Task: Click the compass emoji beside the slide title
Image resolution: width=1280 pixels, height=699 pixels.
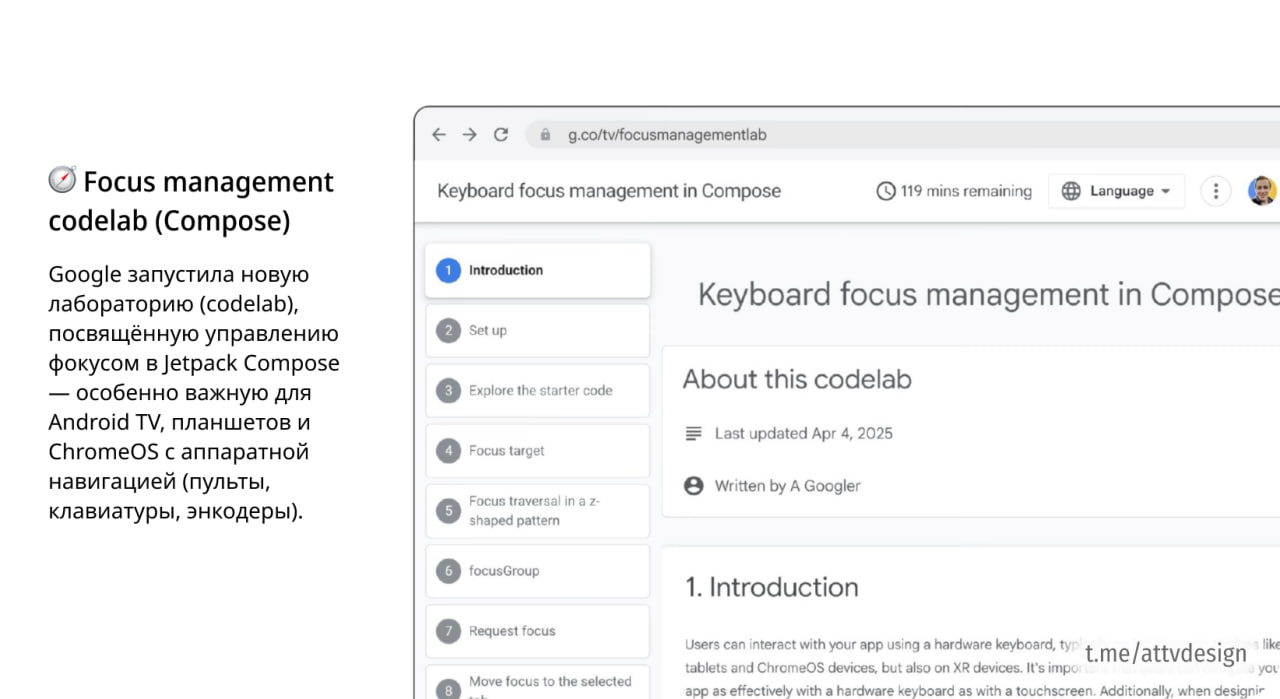Action: pos(62,180)
